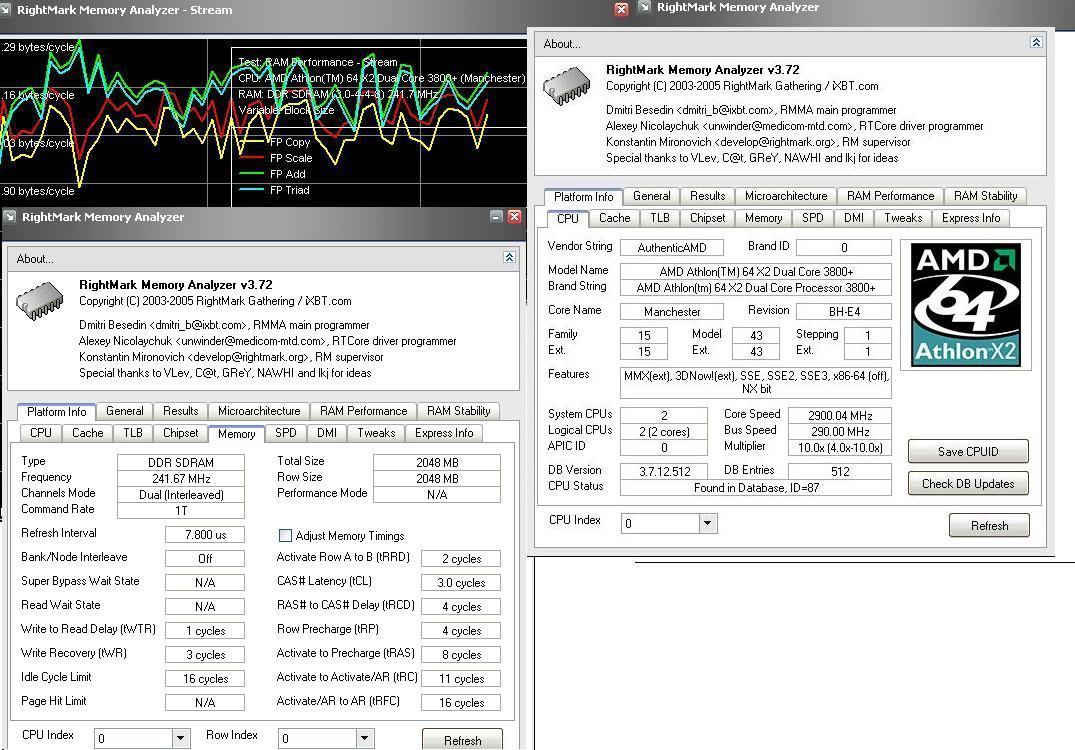Switch to General tab in the Memory-tab window

(125, 411)
